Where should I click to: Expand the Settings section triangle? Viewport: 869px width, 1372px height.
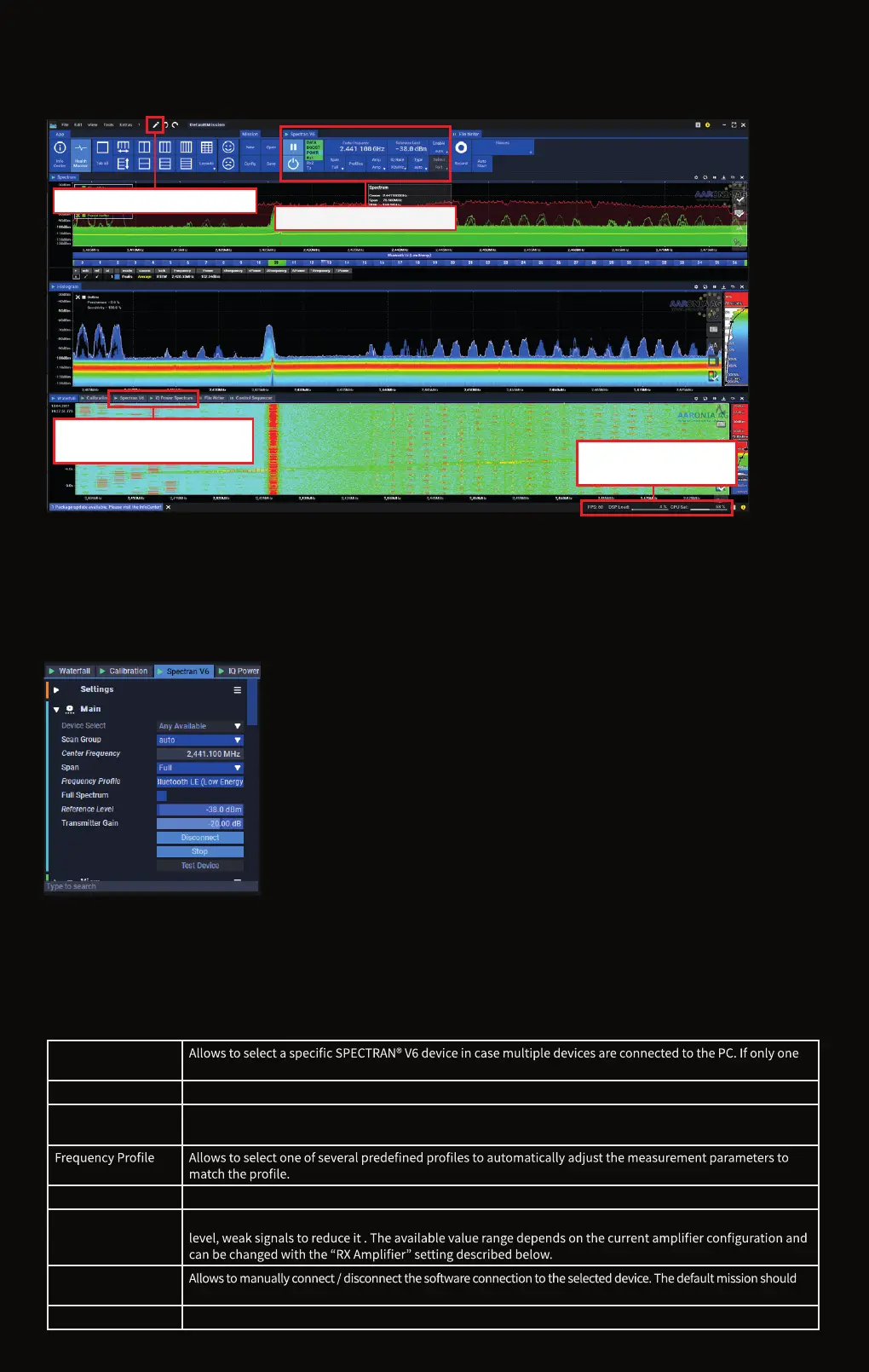(x=56, y=689)
